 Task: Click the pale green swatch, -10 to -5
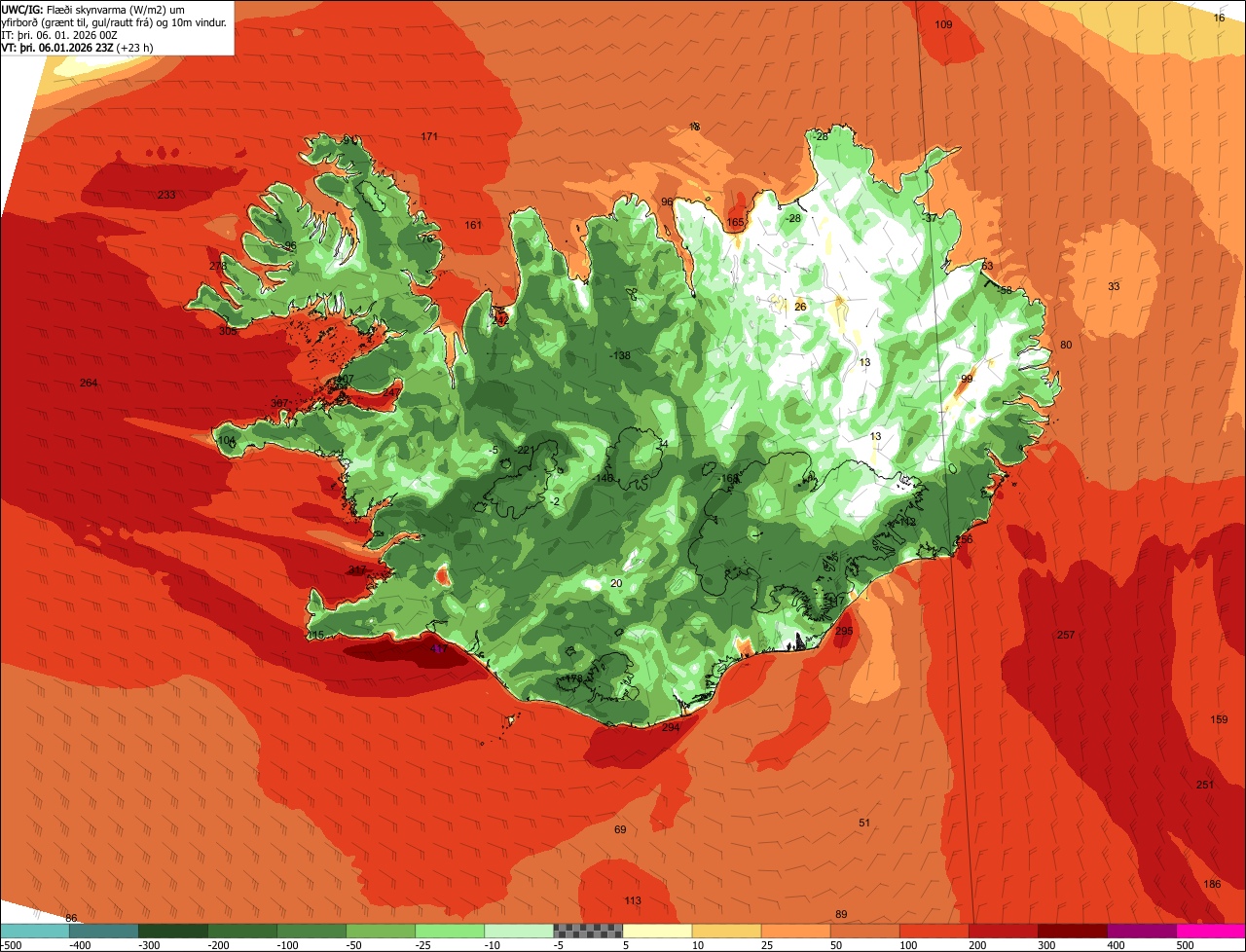point(519,931)
